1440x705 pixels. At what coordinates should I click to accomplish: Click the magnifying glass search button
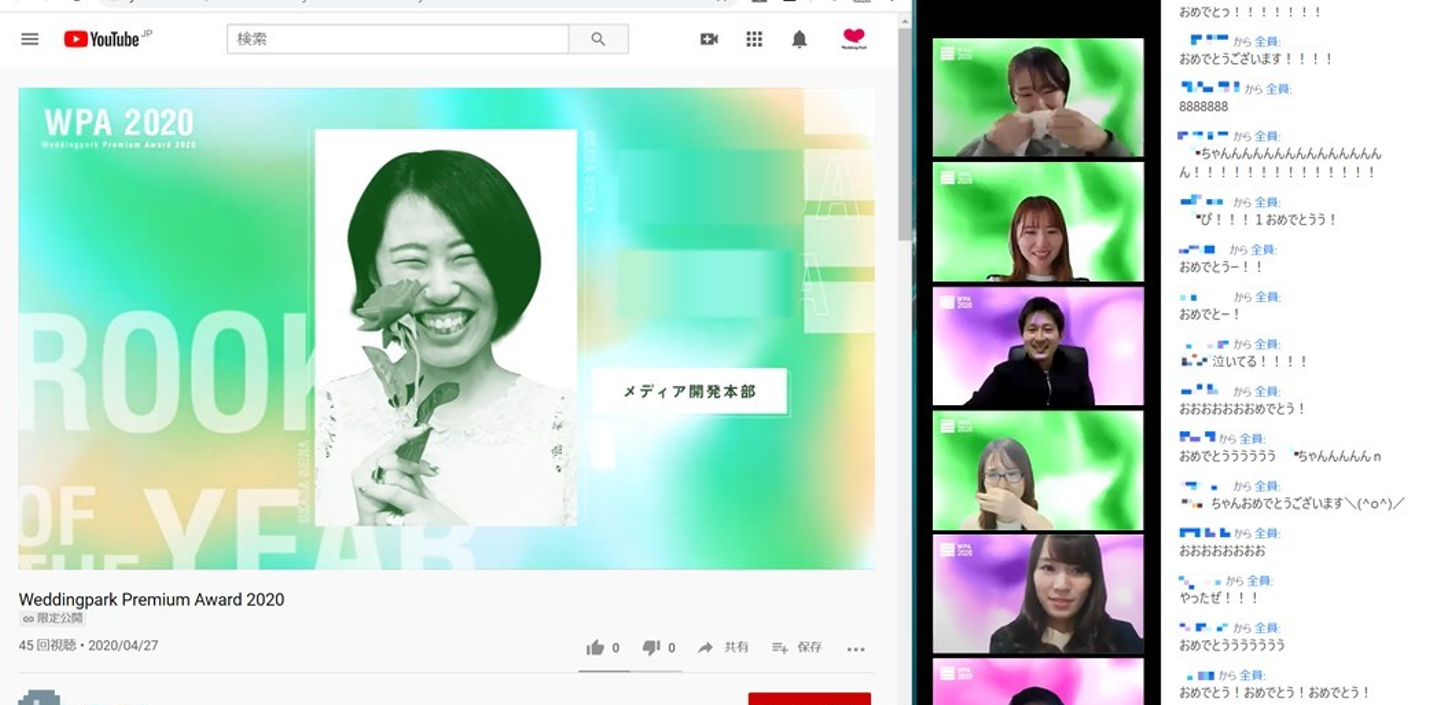[598, 39]
